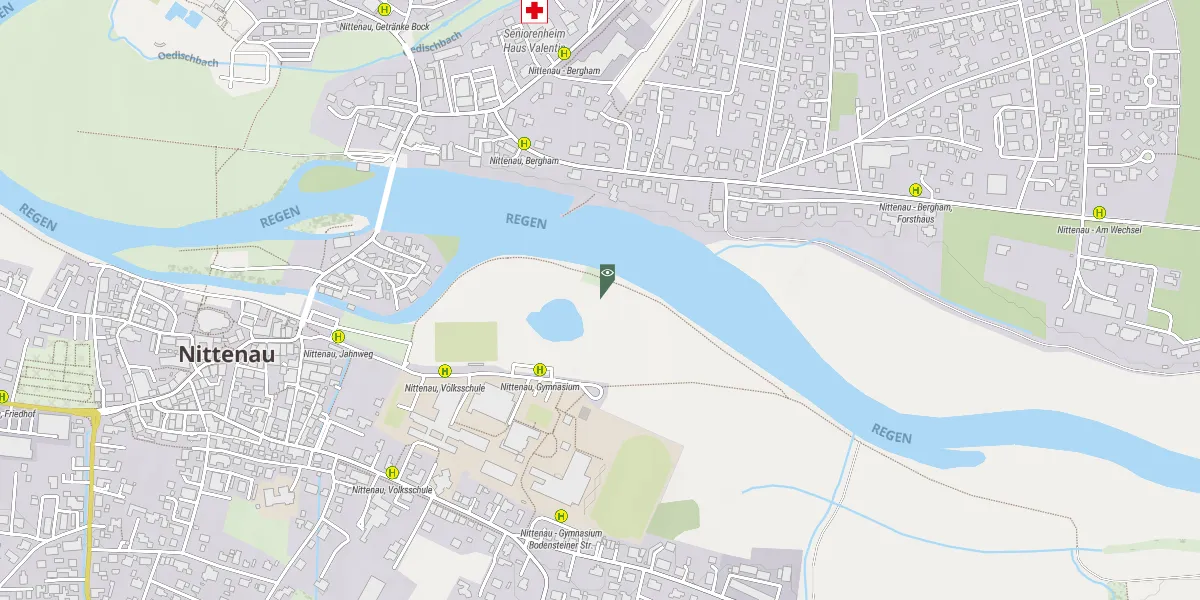Image resolution: width=1200 pixels, height=600 pixels.
Task: Click the Nittenau, Gymnasium stop label text
Action: 540,387
